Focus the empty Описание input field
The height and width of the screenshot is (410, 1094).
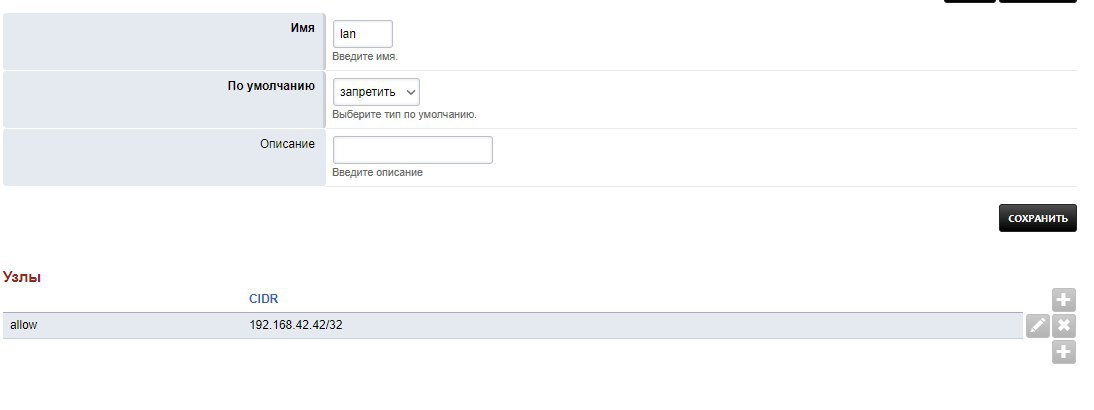coord(412,150)
